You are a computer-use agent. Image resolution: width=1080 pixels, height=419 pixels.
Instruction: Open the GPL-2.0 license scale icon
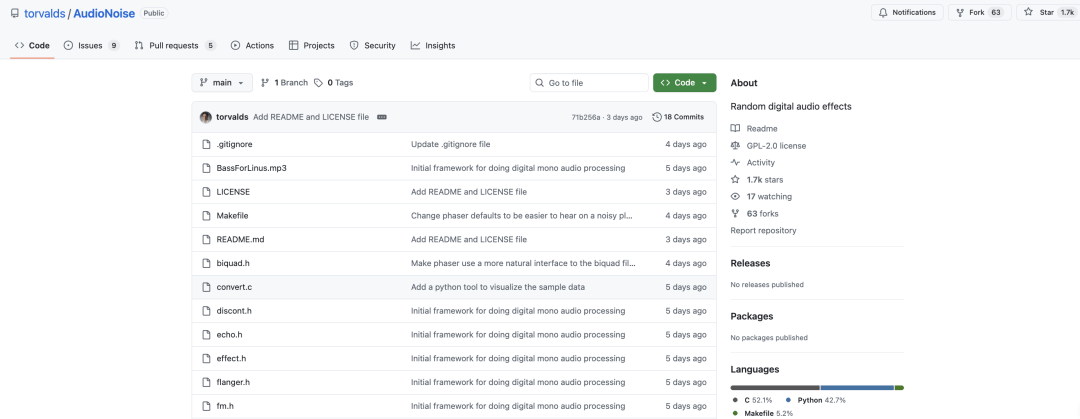(736, 146)
